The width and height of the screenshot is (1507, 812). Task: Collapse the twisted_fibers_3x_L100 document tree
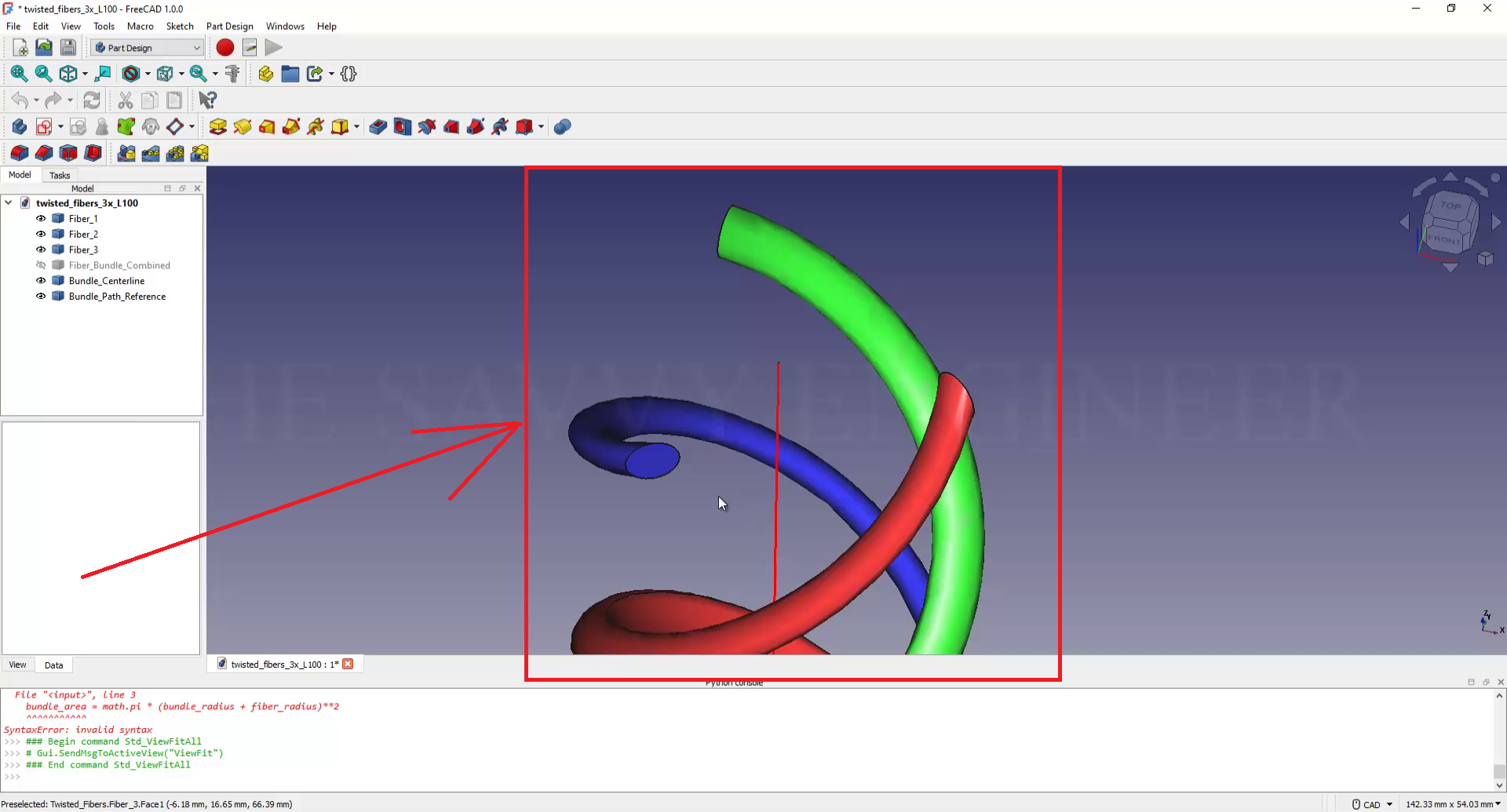[9, 203]
